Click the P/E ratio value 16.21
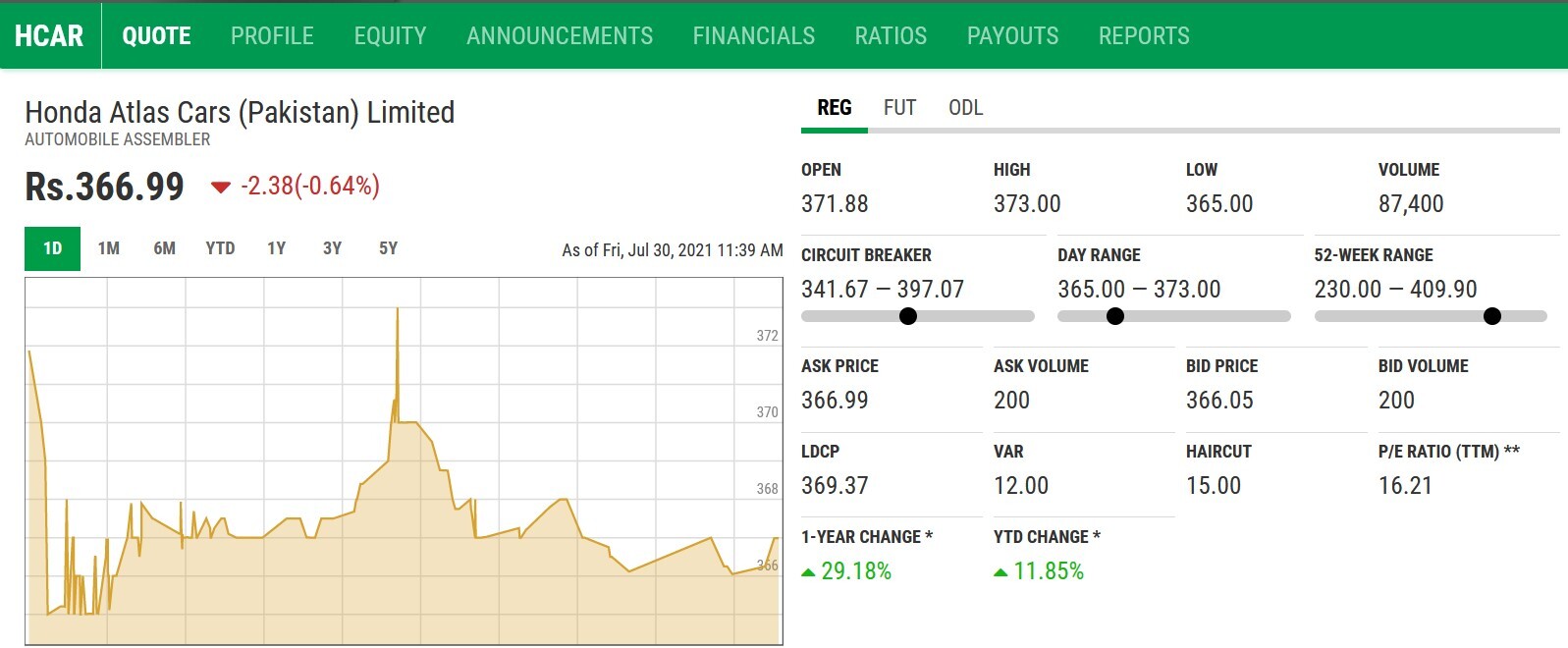Screen dimensions: 1568x648 [1405, 486]
